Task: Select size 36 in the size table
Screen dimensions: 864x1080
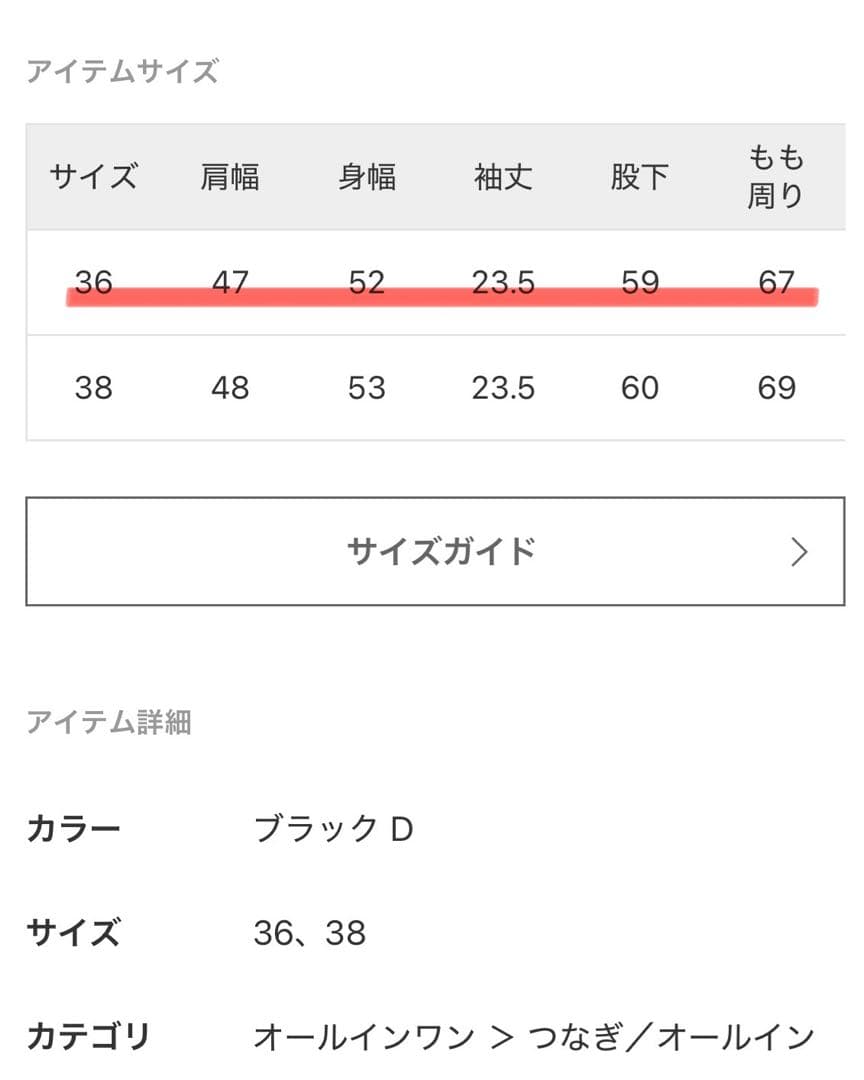Action: [94, 283]
